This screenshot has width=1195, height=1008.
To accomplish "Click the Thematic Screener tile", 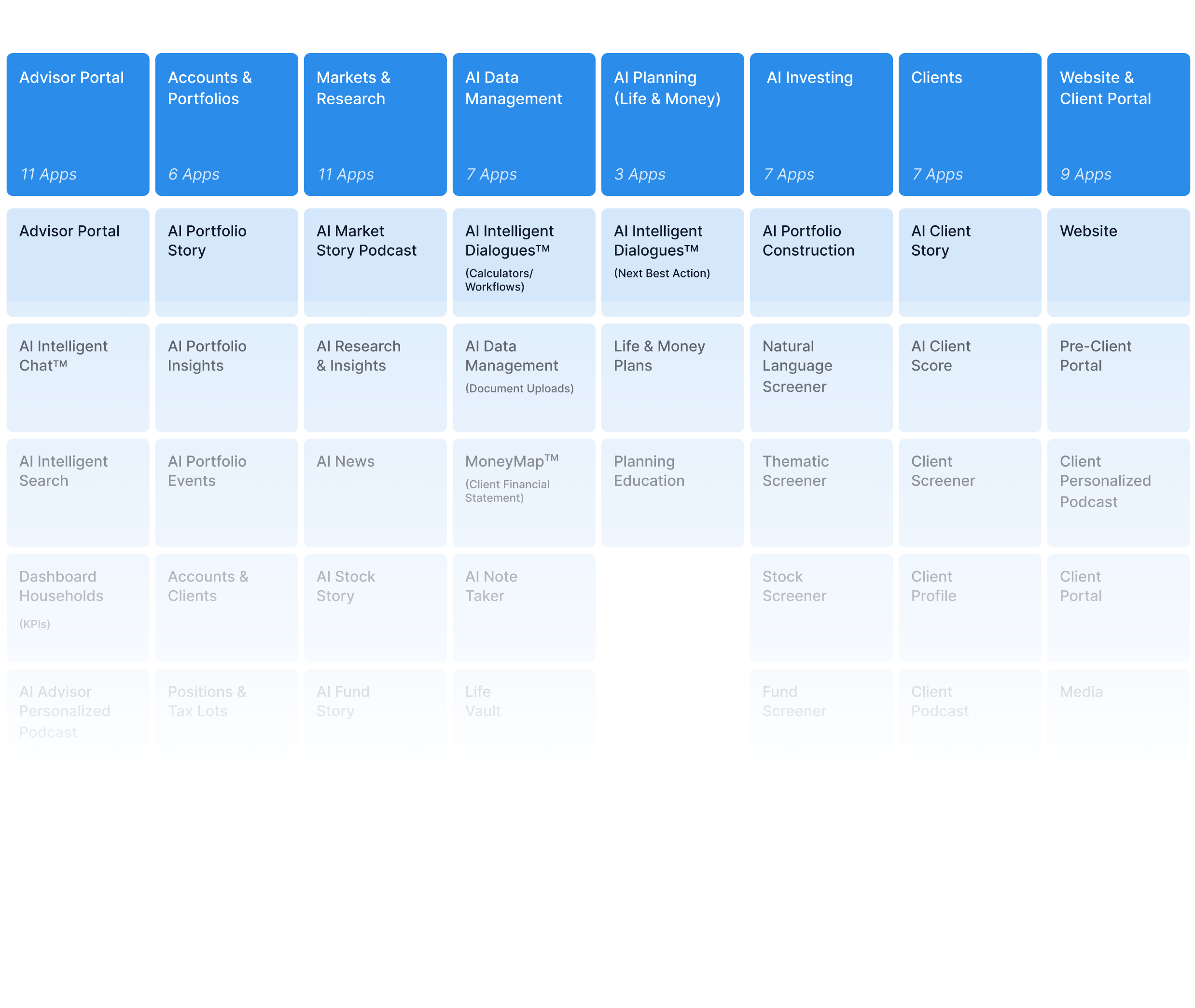I will (x=820, y=491).
